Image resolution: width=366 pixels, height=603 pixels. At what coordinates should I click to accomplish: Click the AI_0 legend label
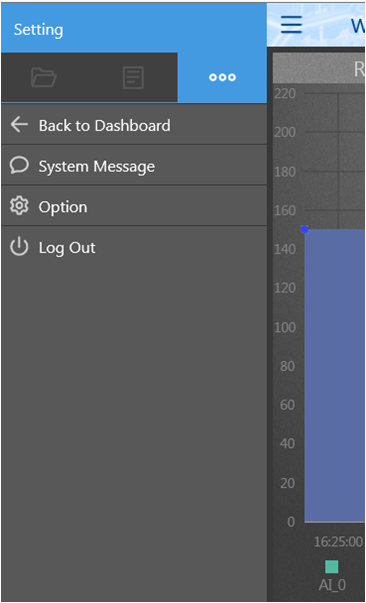[332, 585]
